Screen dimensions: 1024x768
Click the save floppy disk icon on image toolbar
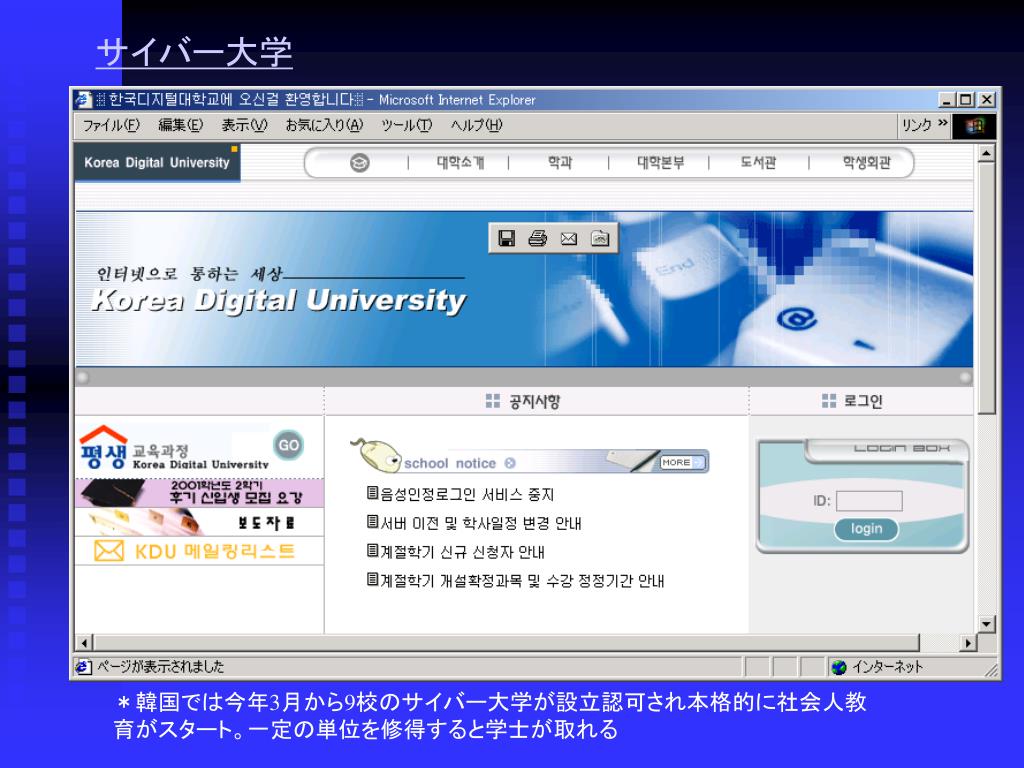(506, 238)
